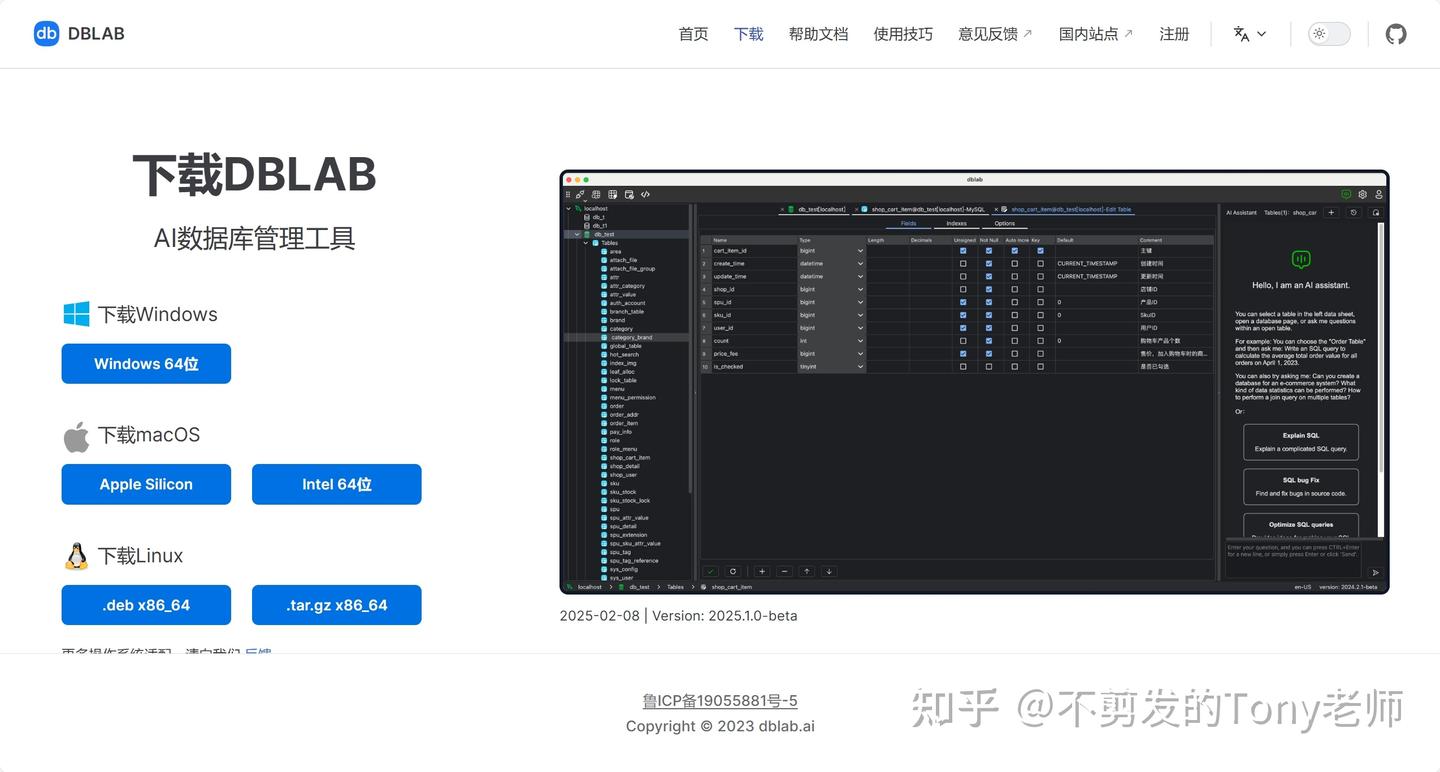Click the new connection icon in DBLAB toolbar

579,194
